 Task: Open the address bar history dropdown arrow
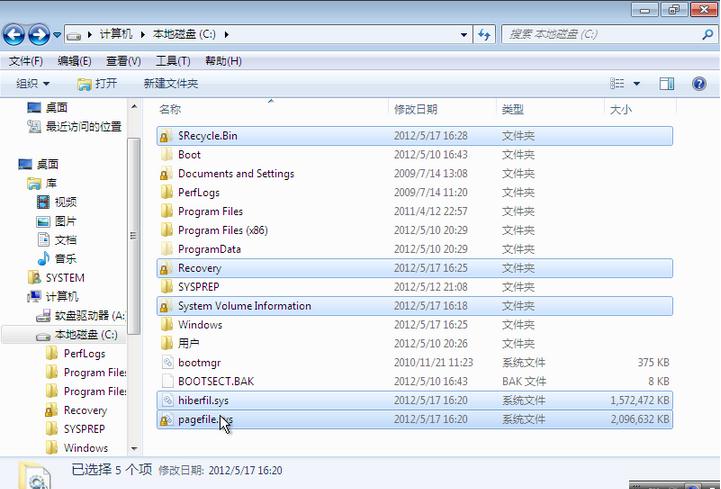tap(464, 35)
